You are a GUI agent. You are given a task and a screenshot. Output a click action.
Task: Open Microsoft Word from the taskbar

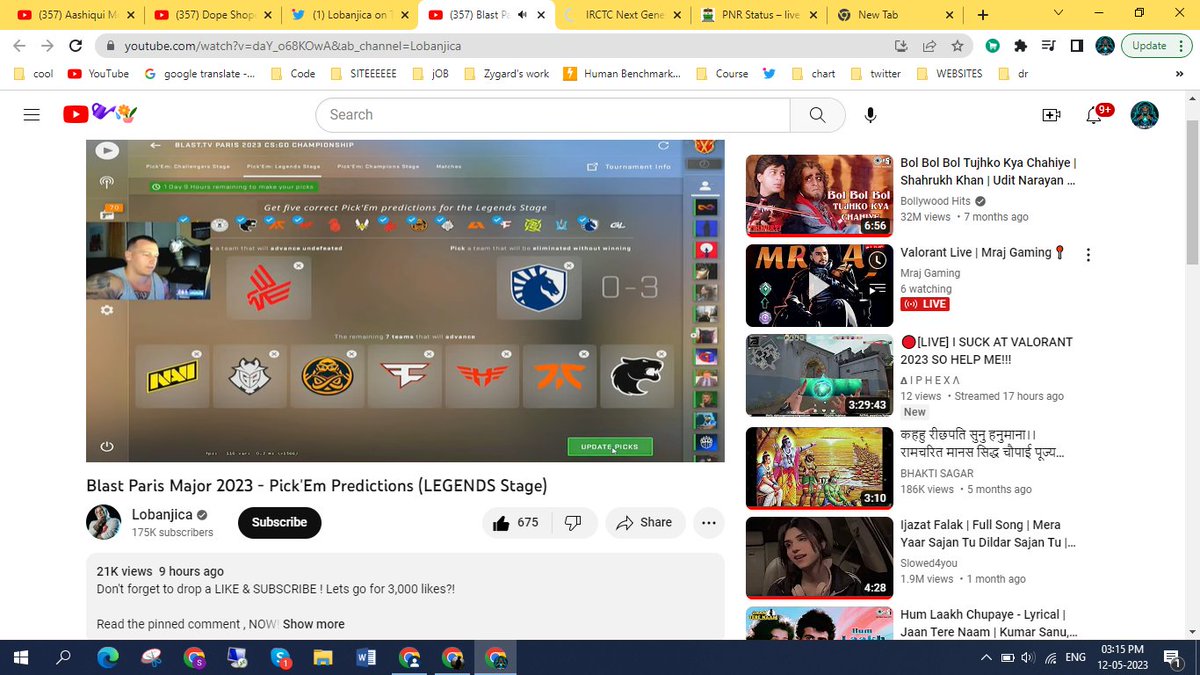[x=365, y=657]
